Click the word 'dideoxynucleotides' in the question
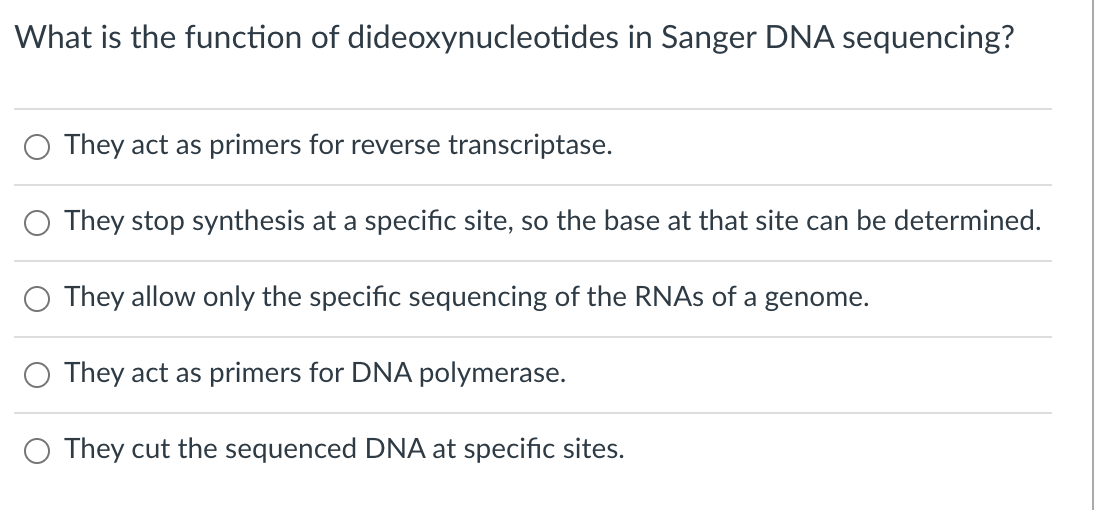This screenshot has width=1098, height=510. (x=483, y=38)
